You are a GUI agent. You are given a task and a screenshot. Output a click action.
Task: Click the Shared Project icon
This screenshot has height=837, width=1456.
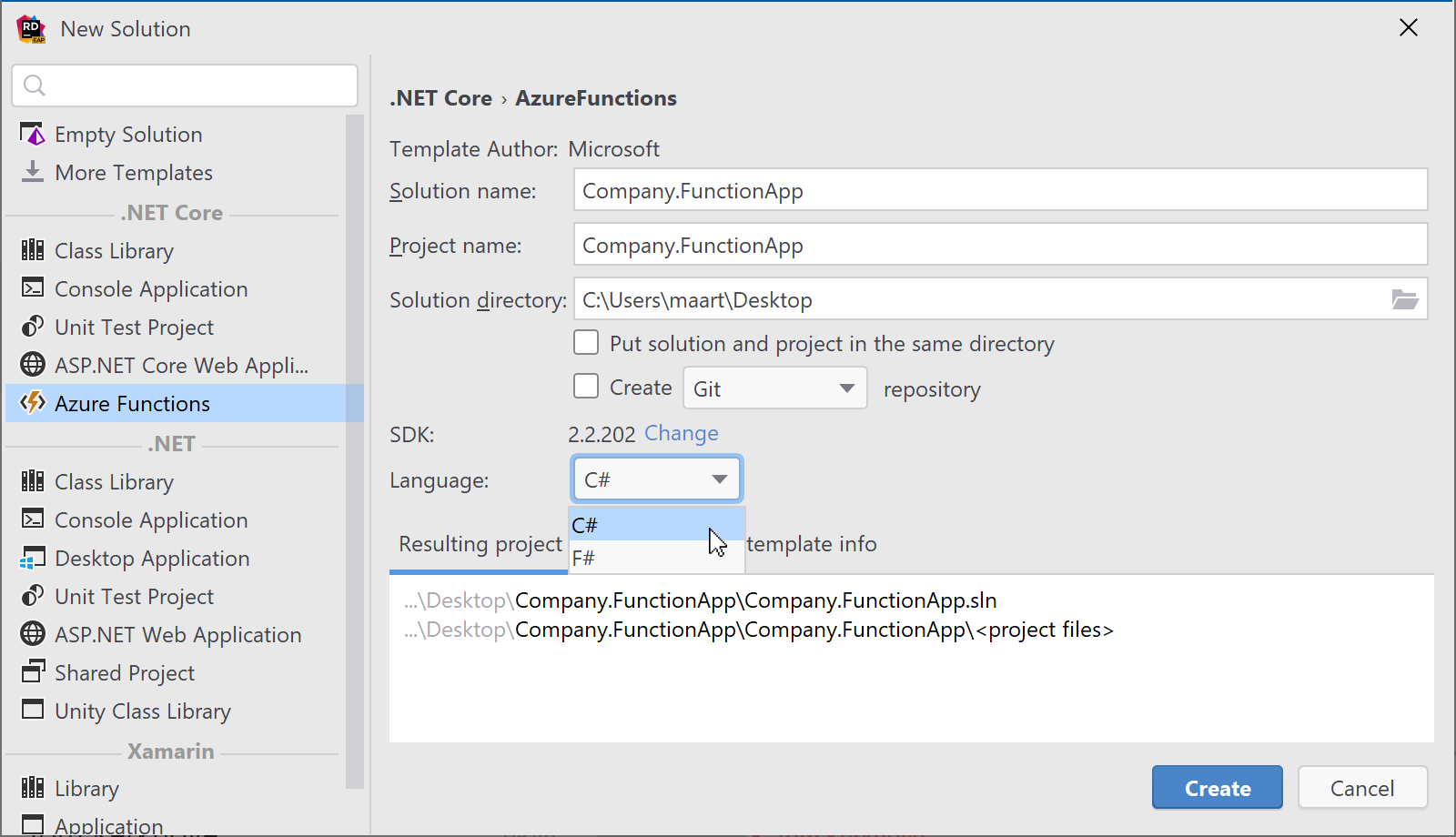[x=33, y=672]
